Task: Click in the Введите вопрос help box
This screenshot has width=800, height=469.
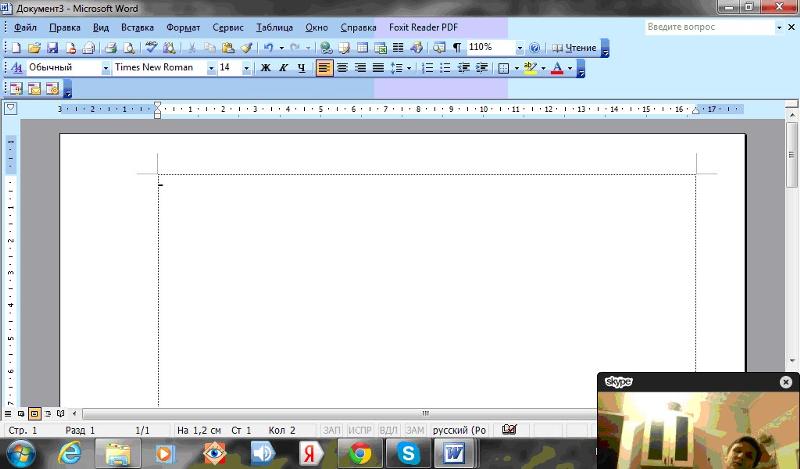Action: tap(710, 27)
